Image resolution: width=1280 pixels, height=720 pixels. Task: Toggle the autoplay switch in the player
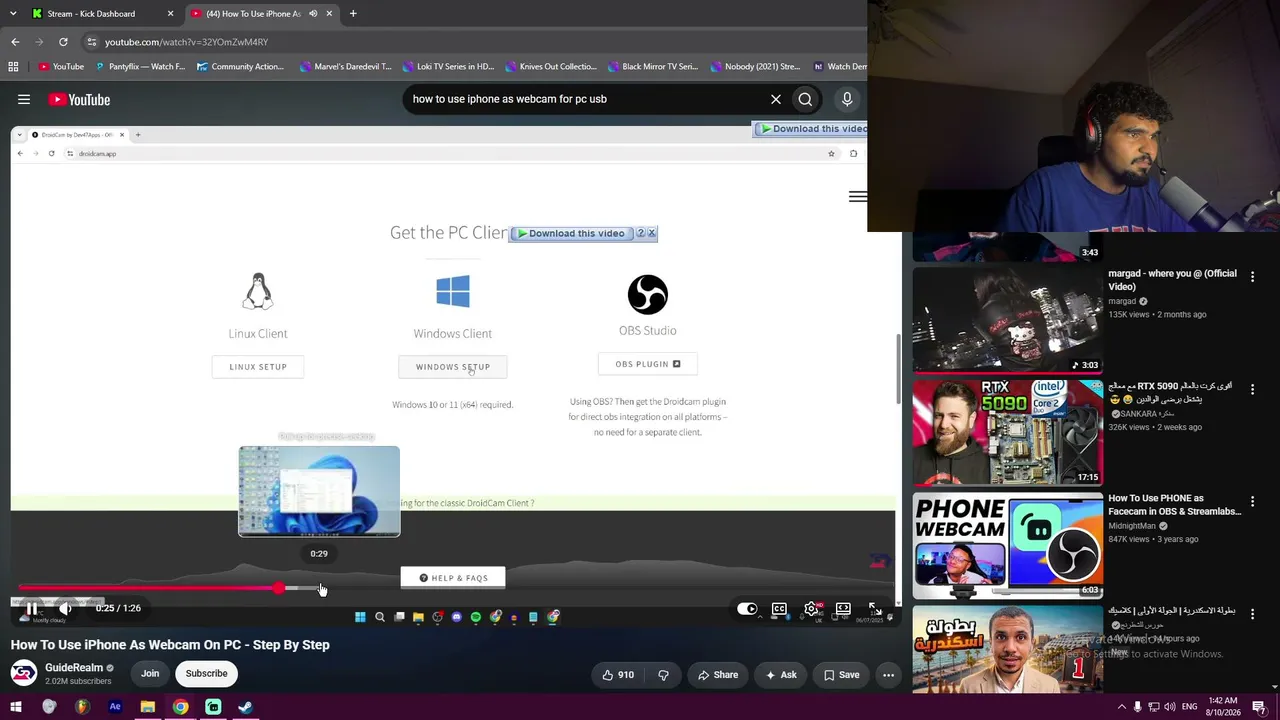point(747,608)
